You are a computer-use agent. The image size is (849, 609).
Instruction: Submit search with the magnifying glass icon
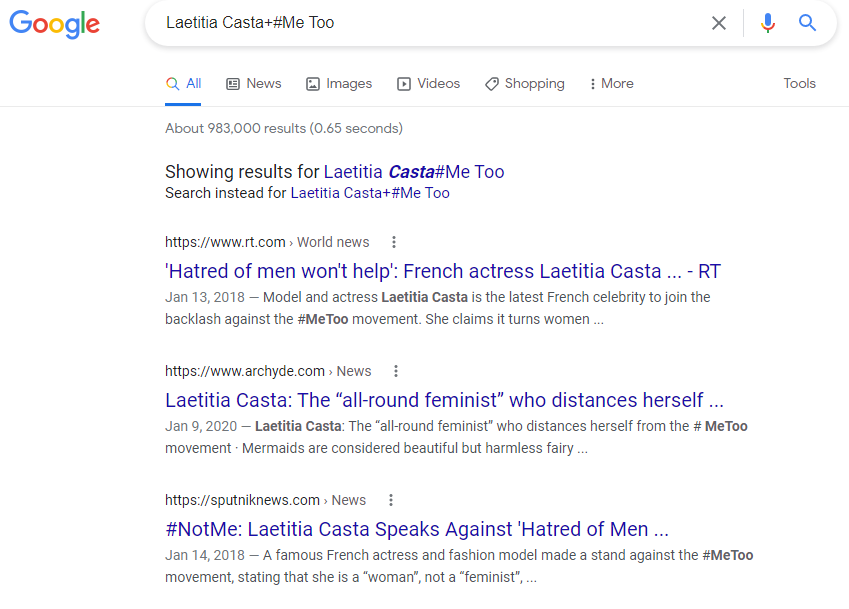(807, 23)
